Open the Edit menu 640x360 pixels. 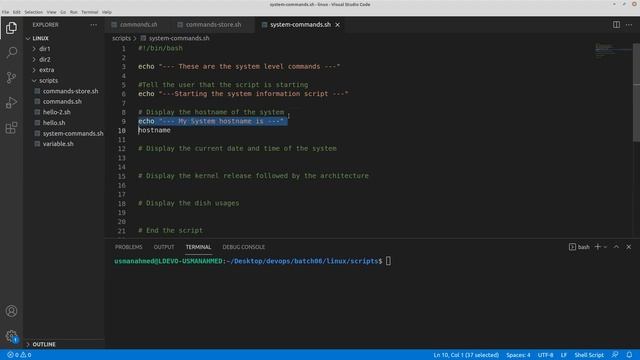coord(16,12)
